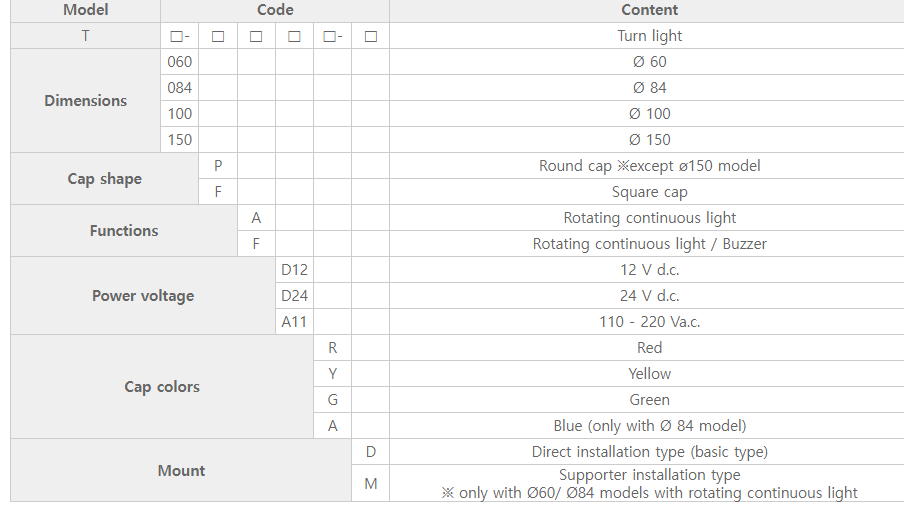Select the D24 voltage code cell
The height and width of the screenshot is (506, 904).
295,296
